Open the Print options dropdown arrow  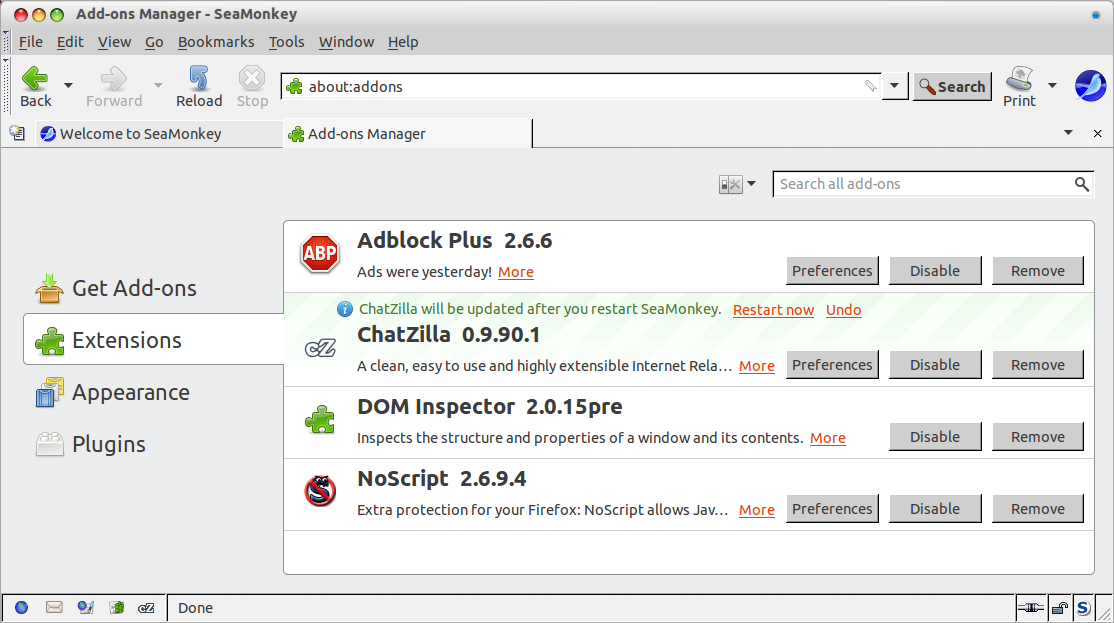[1052, 85]
